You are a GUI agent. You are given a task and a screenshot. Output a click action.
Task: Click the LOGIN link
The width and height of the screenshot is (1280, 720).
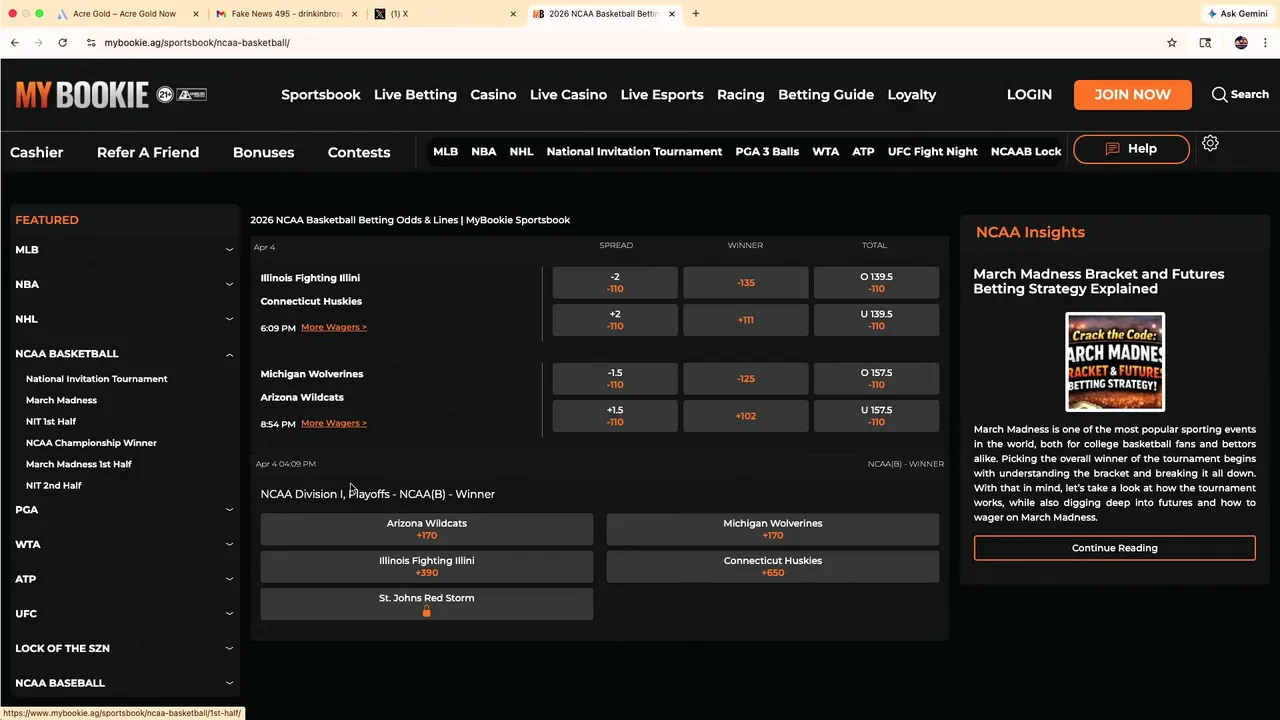pos(1029,94)
